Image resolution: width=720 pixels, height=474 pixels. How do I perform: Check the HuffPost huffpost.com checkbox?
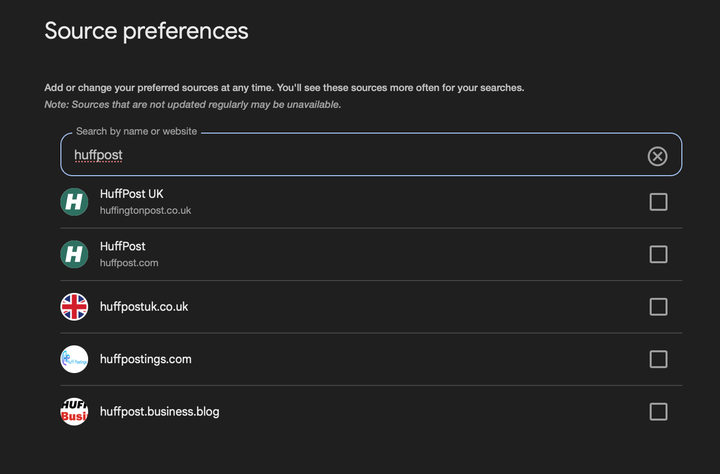[x=658, y=255]
